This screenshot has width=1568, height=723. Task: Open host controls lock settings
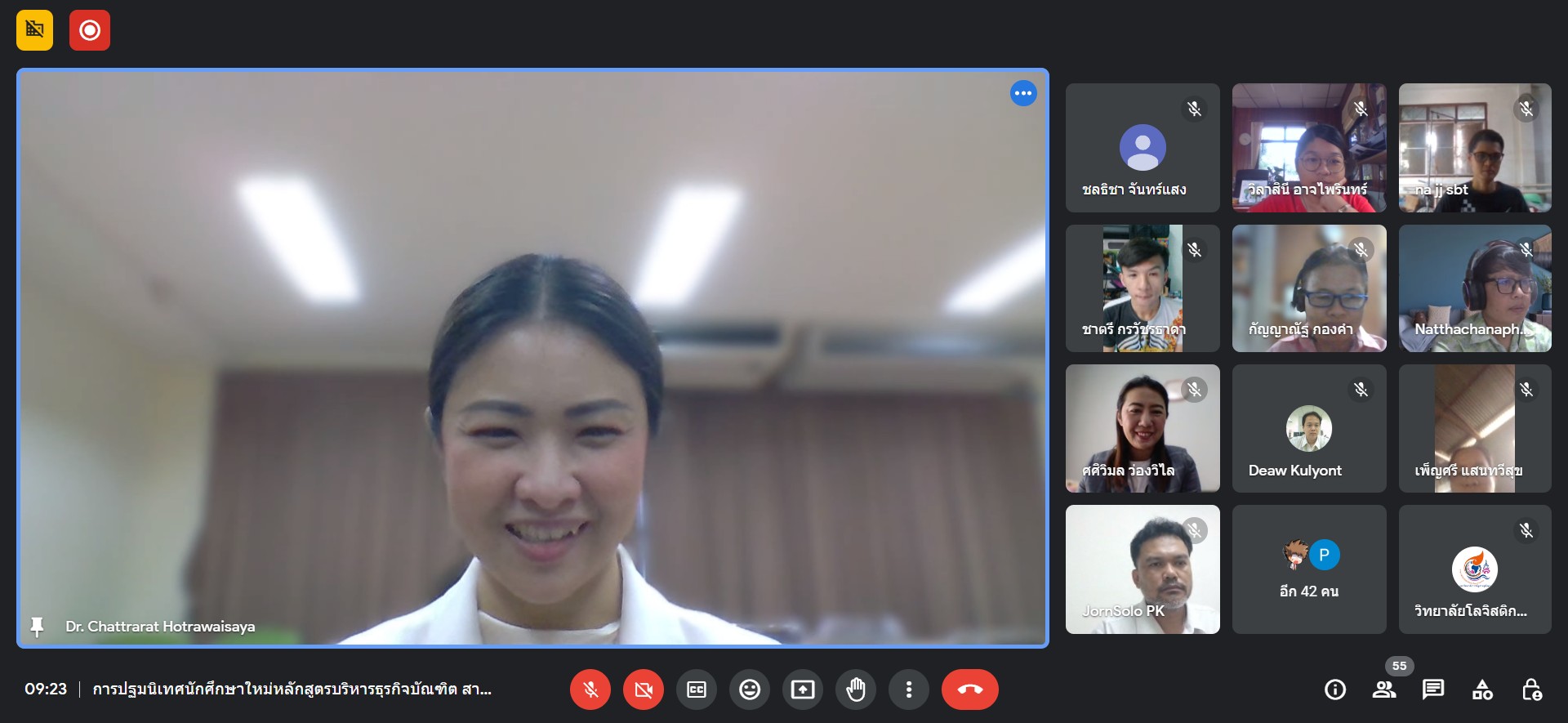(x=1531, y=690)
